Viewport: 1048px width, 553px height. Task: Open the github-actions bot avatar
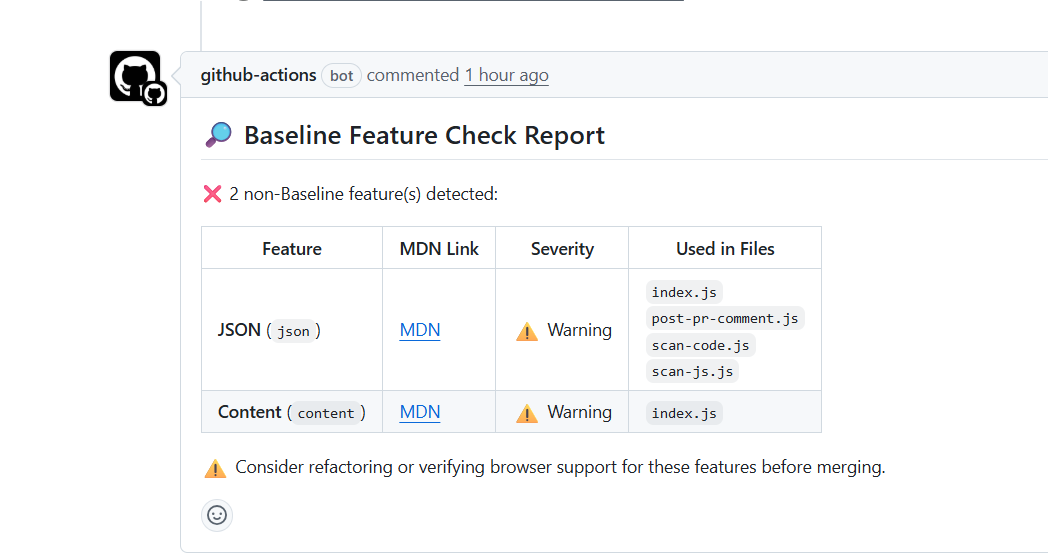click(135, 76)
